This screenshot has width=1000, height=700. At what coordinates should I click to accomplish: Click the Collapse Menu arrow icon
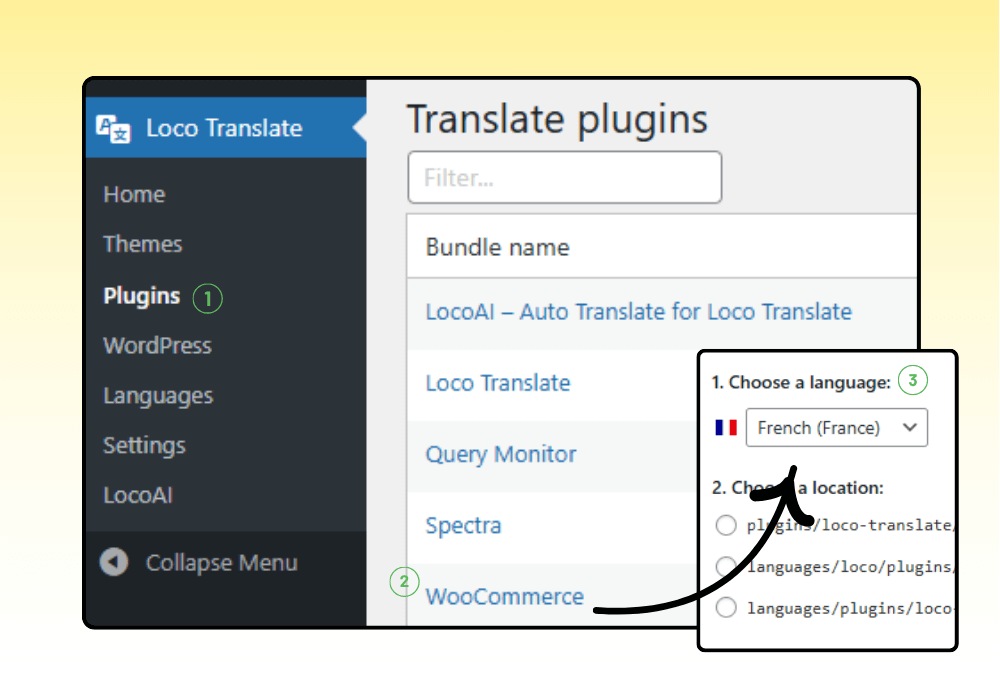pos(114,562)
